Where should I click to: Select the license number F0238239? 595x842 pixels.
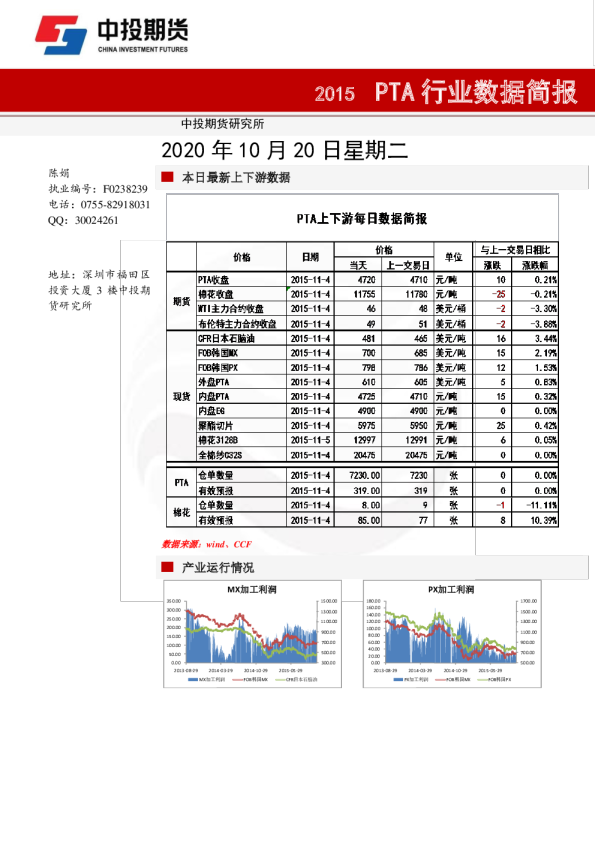(125, 189)
